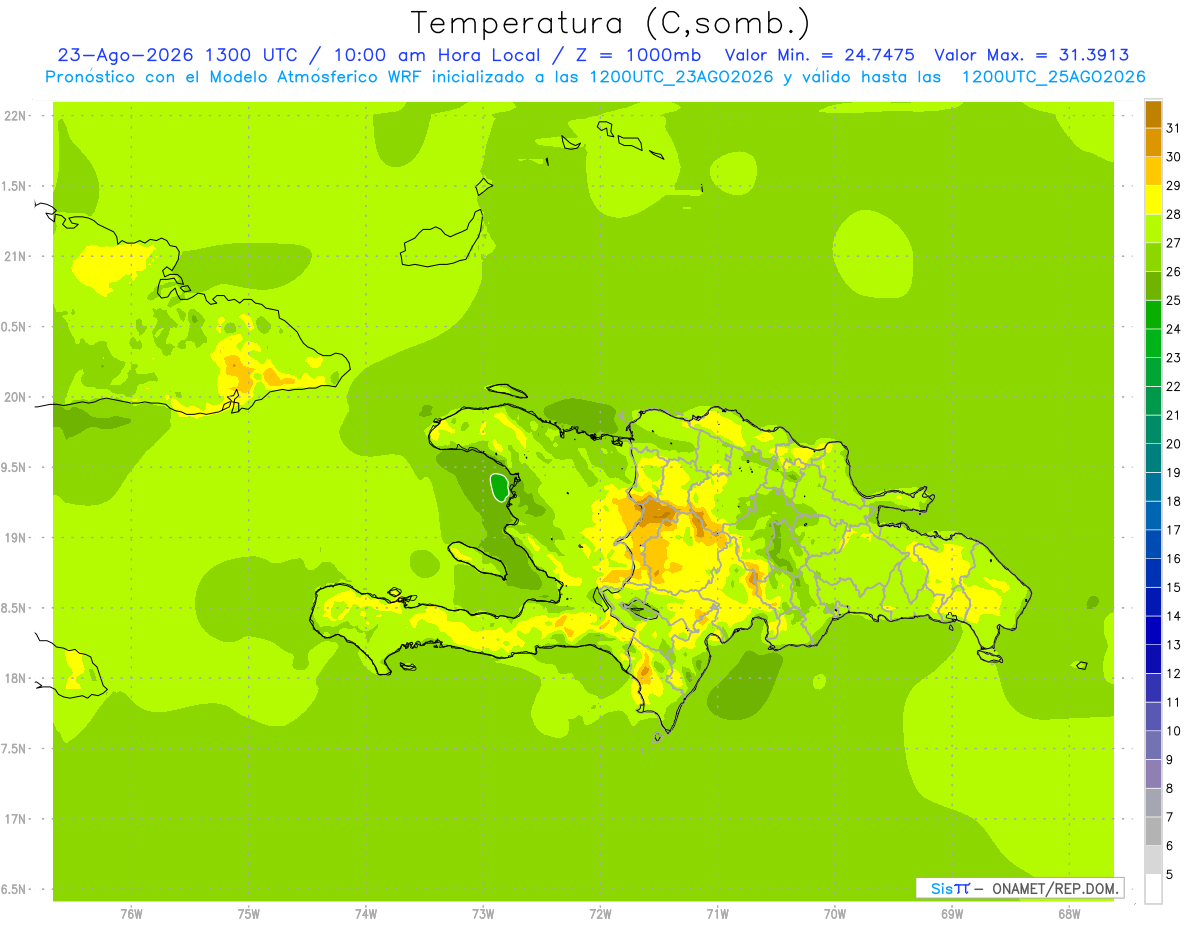Image resolution: width=1200 pixels, height=927 pixels.
Task: Click the '21N' latitude label
Action: pyautogui.click(x=17, y=257)
